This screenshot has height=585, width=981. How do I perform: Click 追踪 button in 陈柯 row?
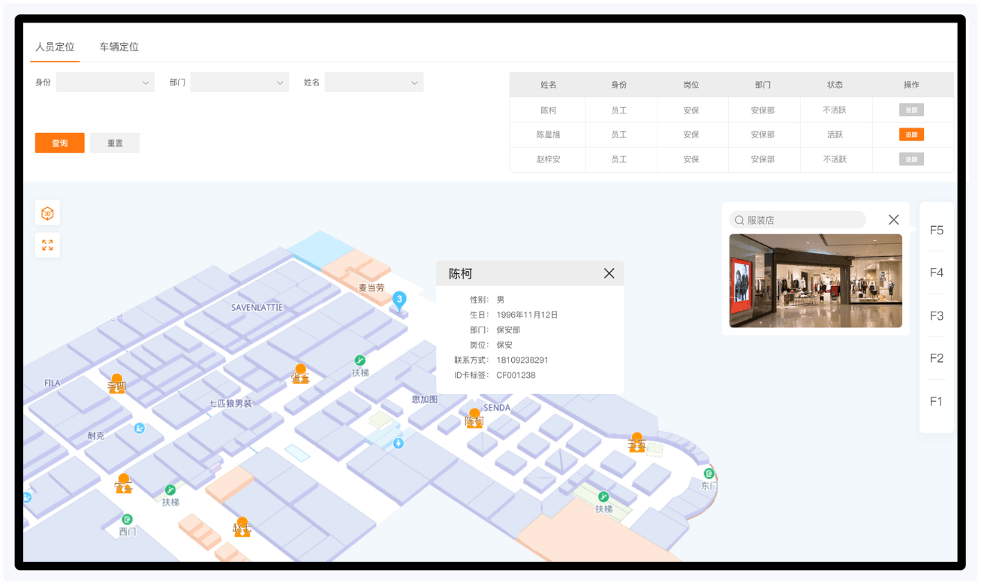click(x=912, y=110)
